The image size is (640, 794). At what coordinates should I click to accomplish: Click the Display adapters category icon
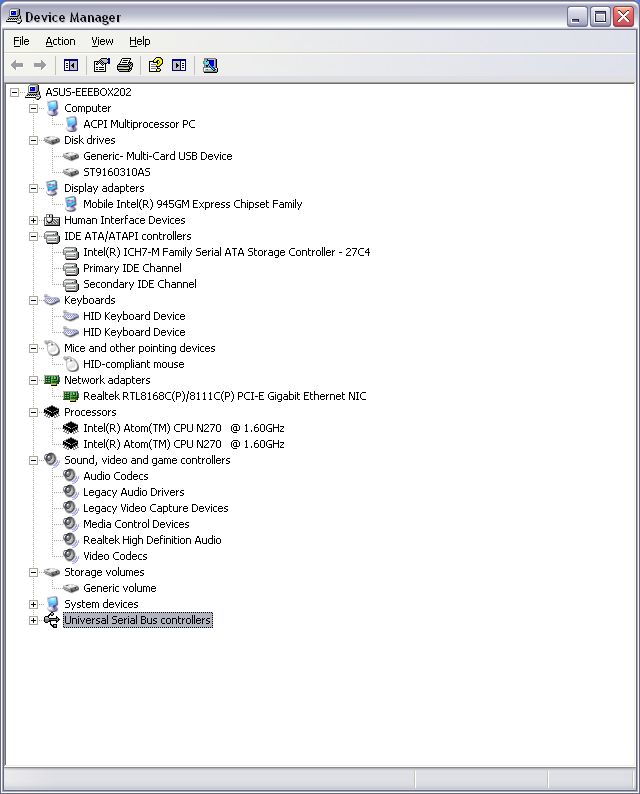(x=52, y=188)
